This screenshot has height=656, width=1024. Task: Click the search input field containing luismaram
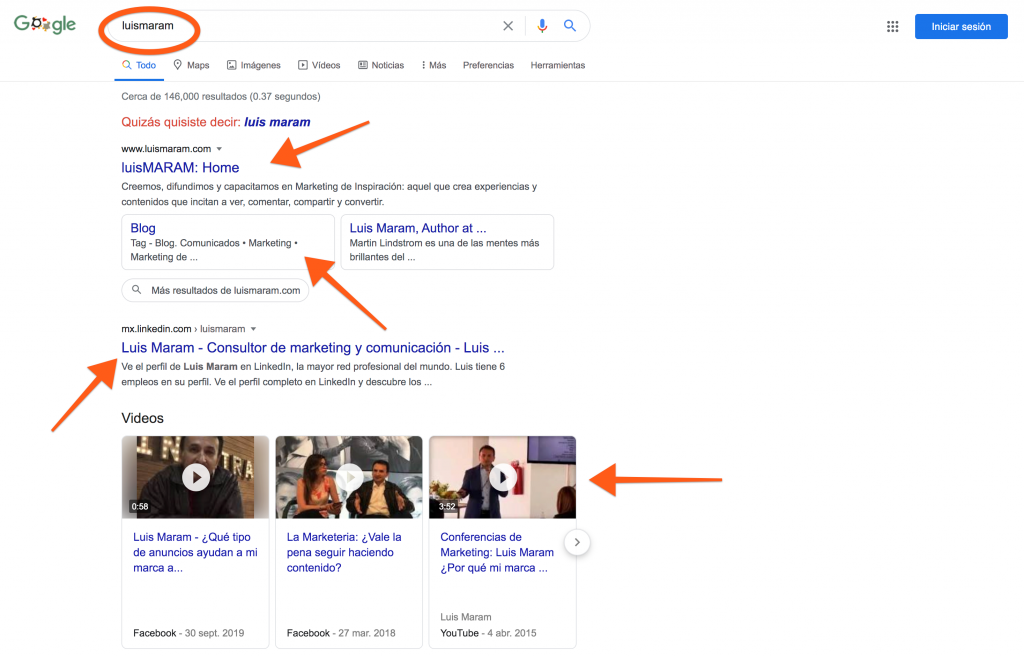300,26
